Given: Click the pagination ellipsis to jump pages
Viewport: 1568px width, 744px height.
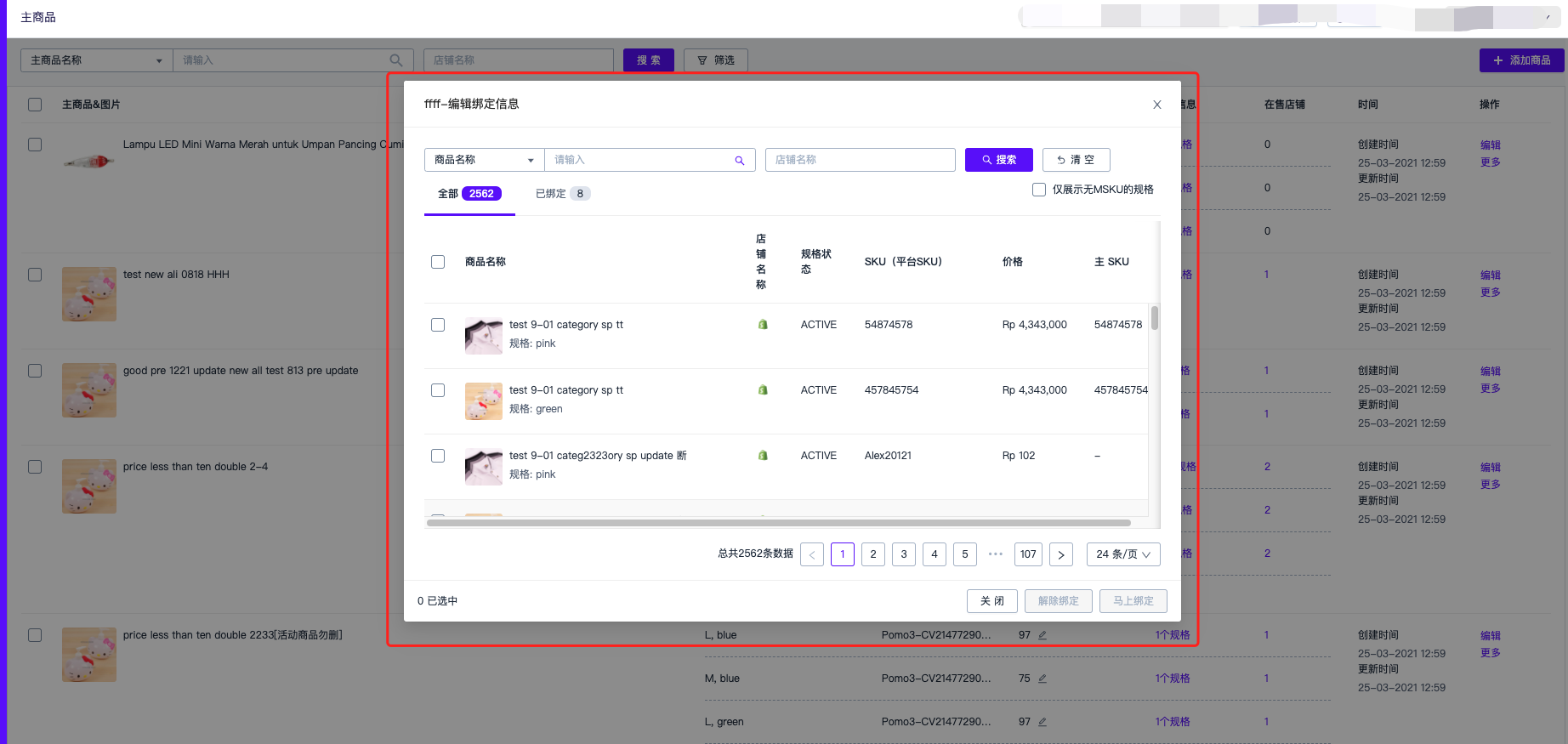Looking at the screenshot, I should 996,554.
